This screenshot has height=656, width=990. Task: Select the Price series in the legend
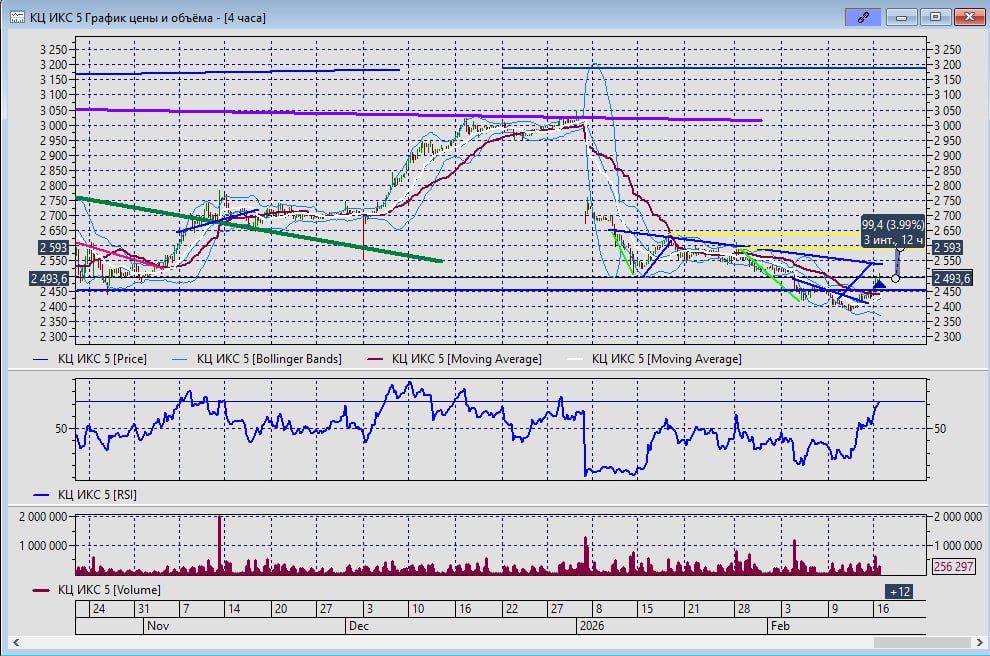point(90,358)
